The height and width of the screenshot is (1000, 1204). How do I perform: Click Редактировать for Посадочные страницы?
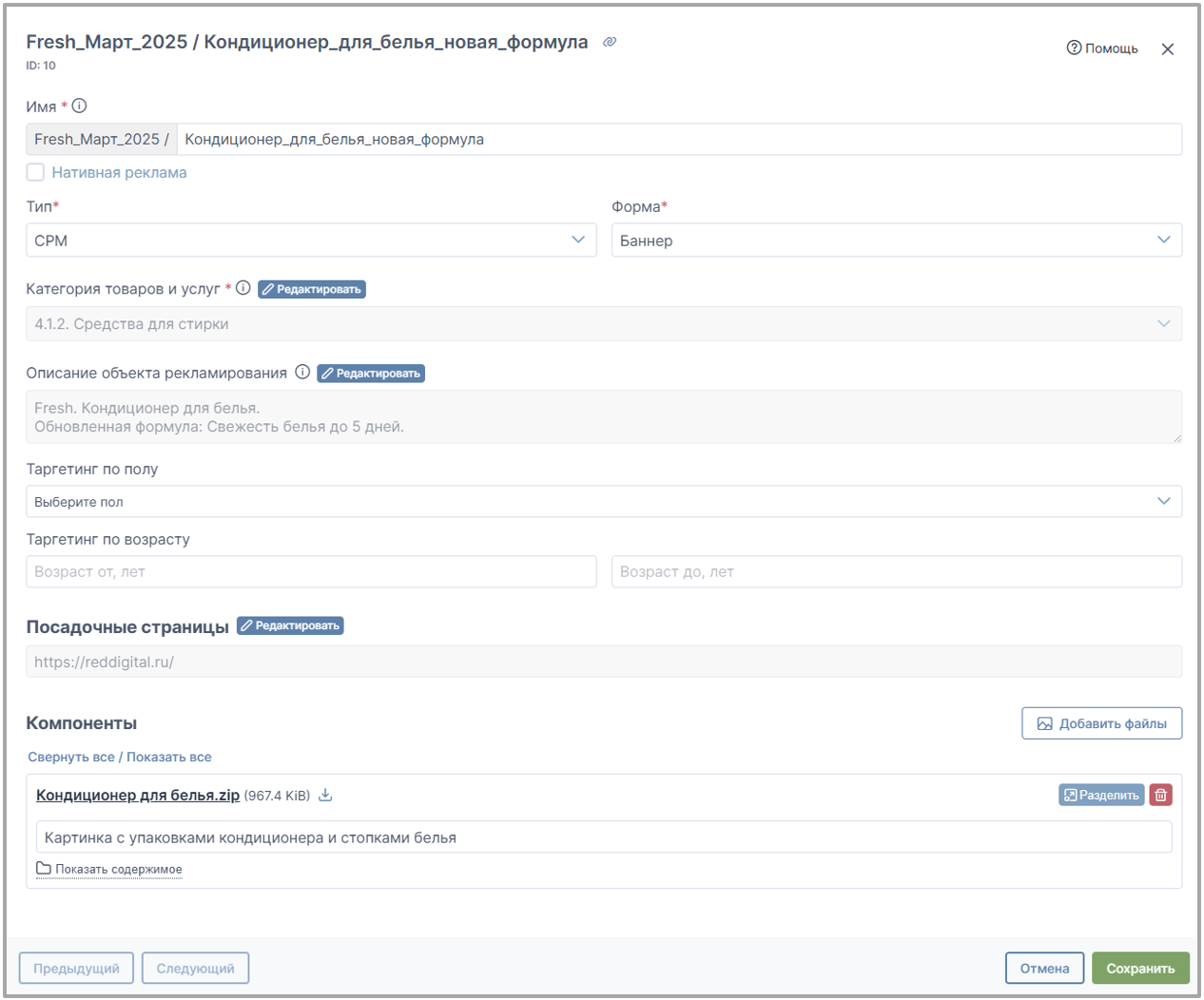coord(290,625)
